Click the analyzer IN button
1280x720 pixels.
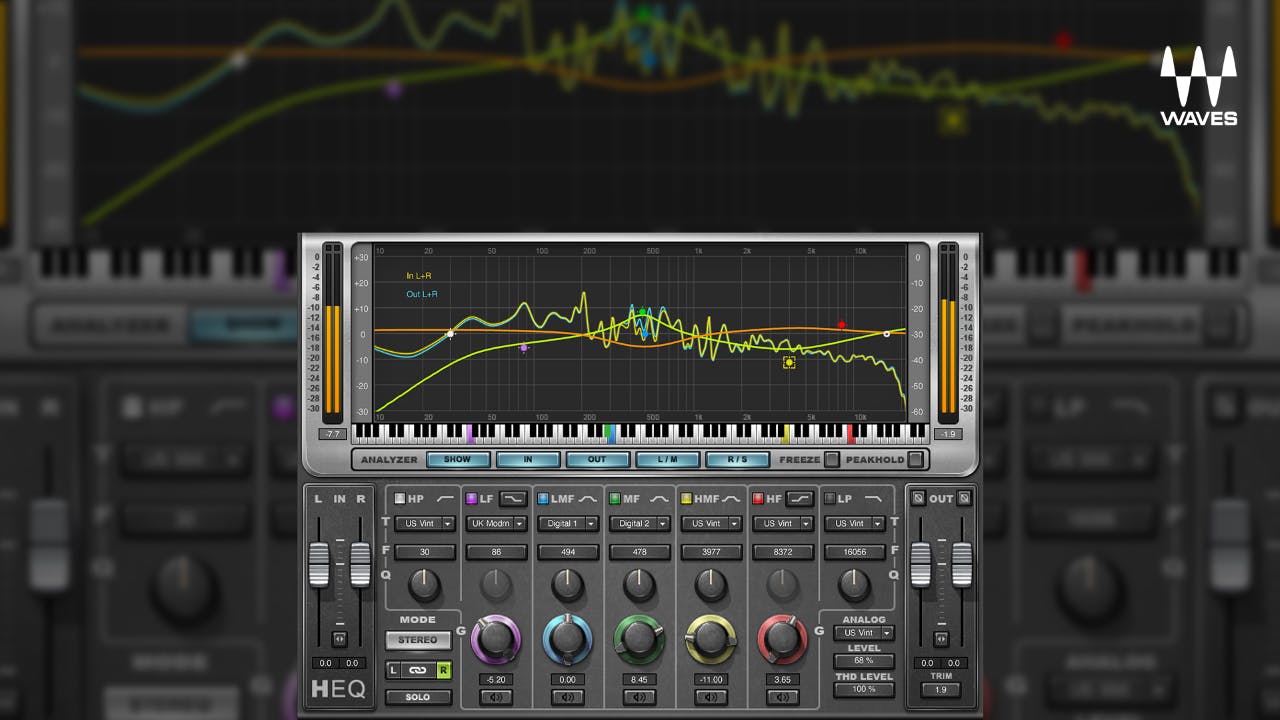(528, 460)
